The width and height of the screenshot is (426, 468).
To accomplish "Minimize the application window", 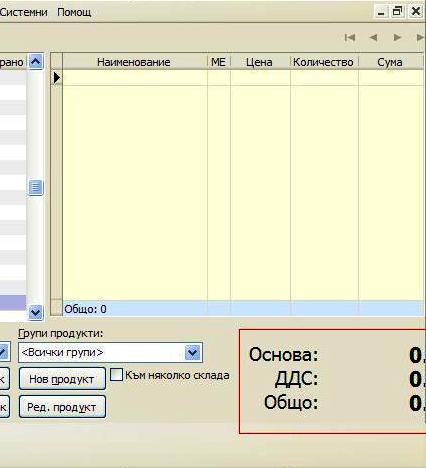I will point(381,12).
